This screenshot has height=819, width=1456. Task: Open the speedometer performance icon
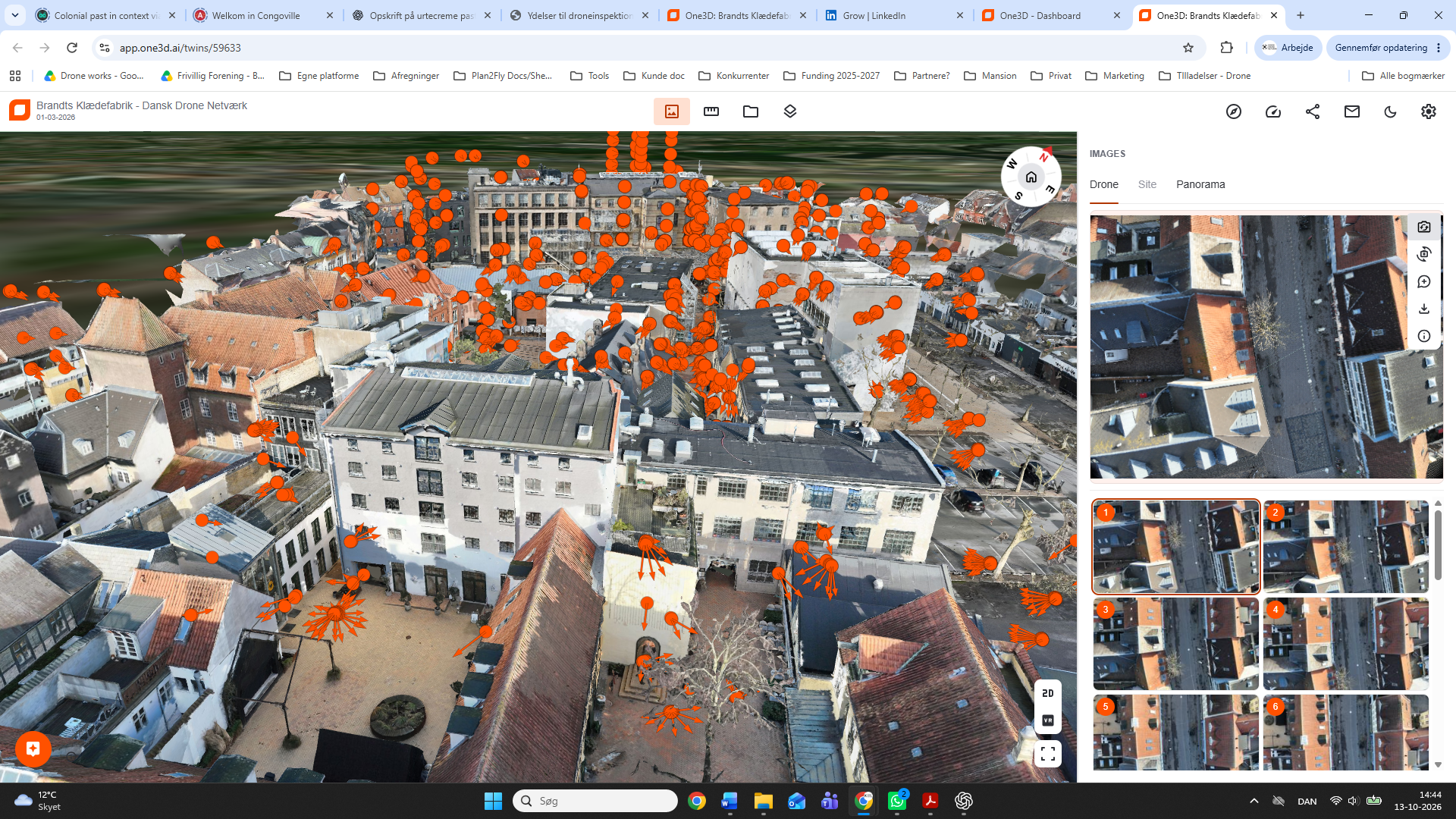click(x=1273, y=111)
